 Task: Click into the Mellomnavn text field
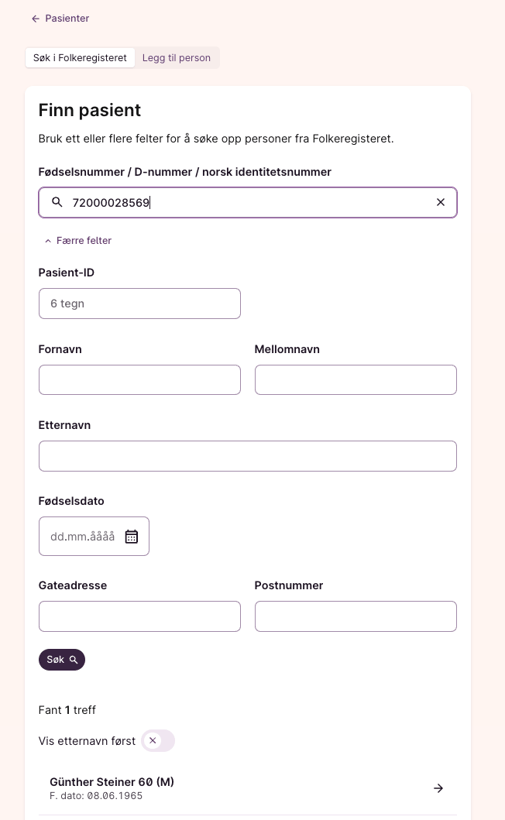[355, 380]
